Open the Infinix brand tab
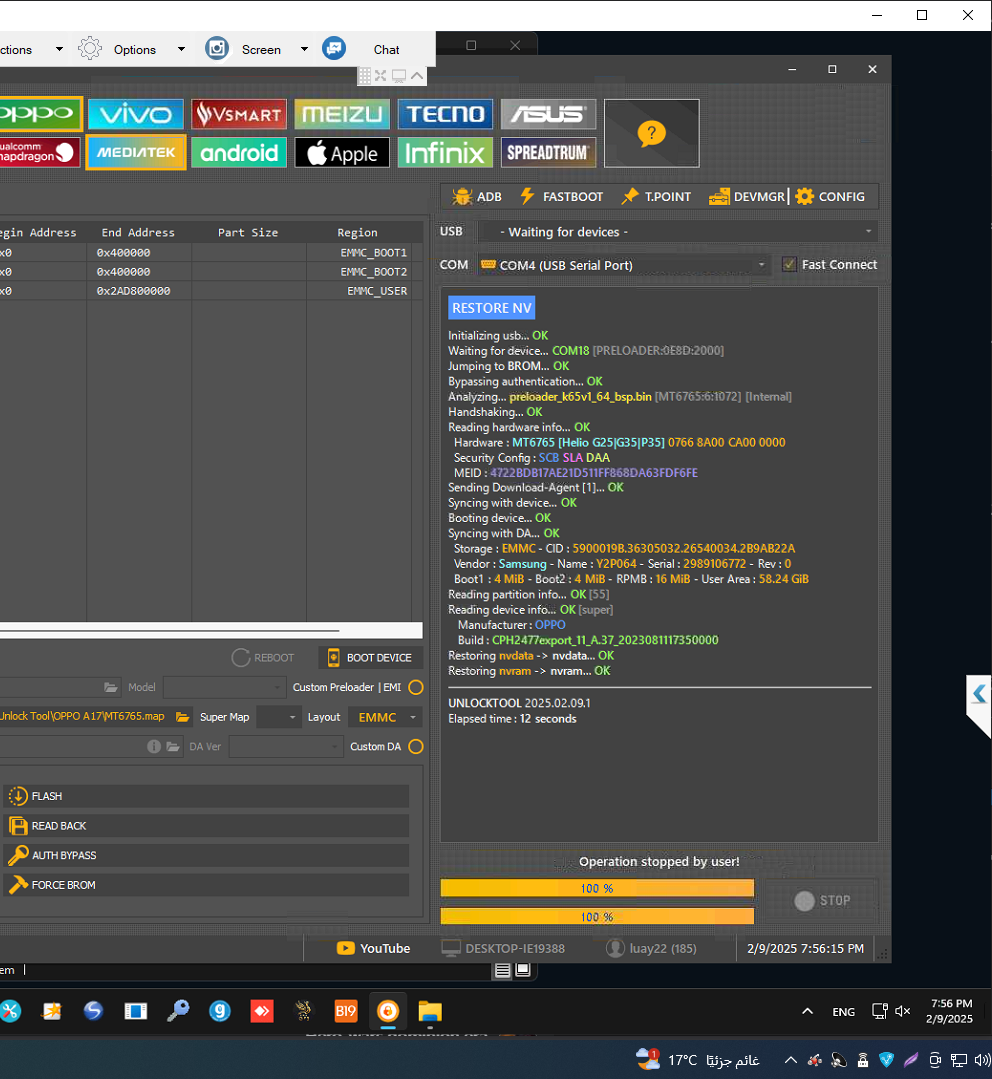The height and width of the screenshot is (1079, 992). tap(445, 152)
